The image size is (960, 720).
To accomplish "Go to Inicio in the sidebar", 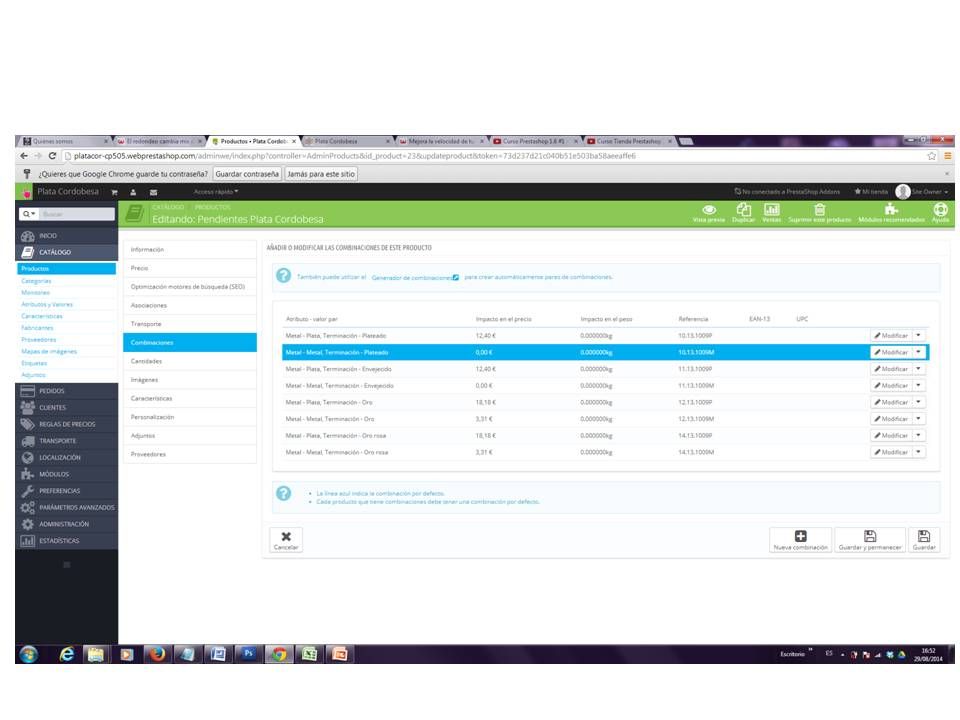I will coord(66,236).
